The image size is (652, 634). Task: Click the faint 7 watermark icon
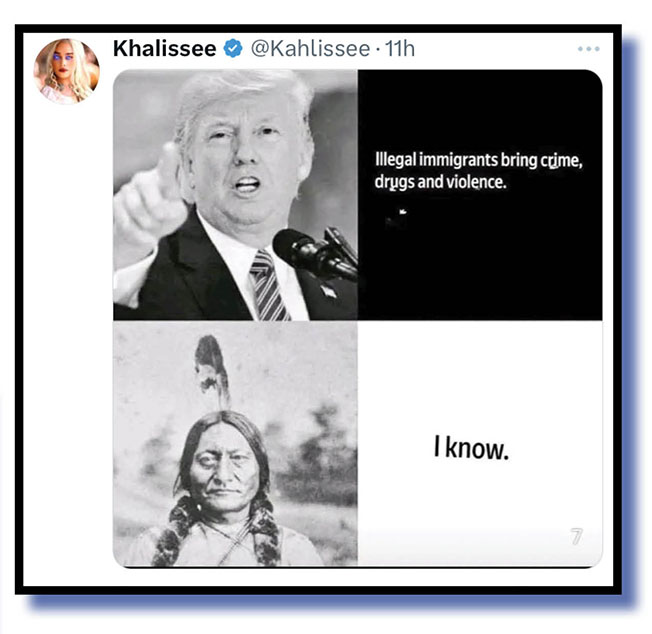576,537
